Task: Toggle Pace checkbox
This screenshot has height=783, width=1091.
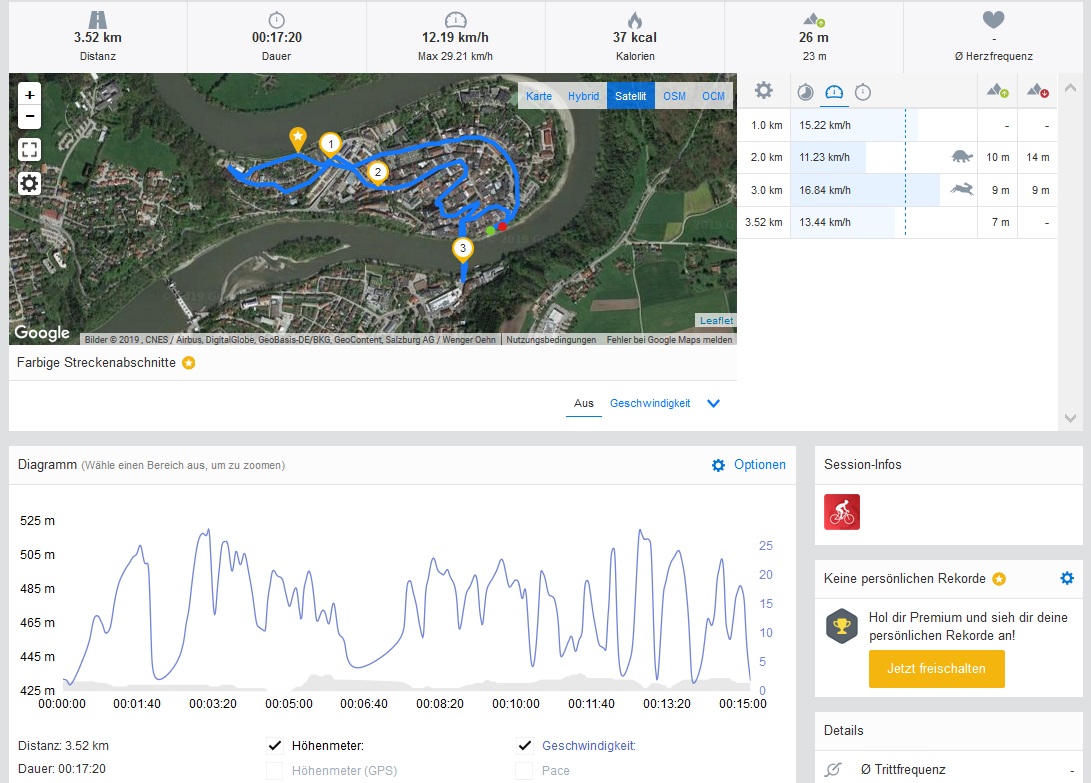Action: (x=524, y=770)
